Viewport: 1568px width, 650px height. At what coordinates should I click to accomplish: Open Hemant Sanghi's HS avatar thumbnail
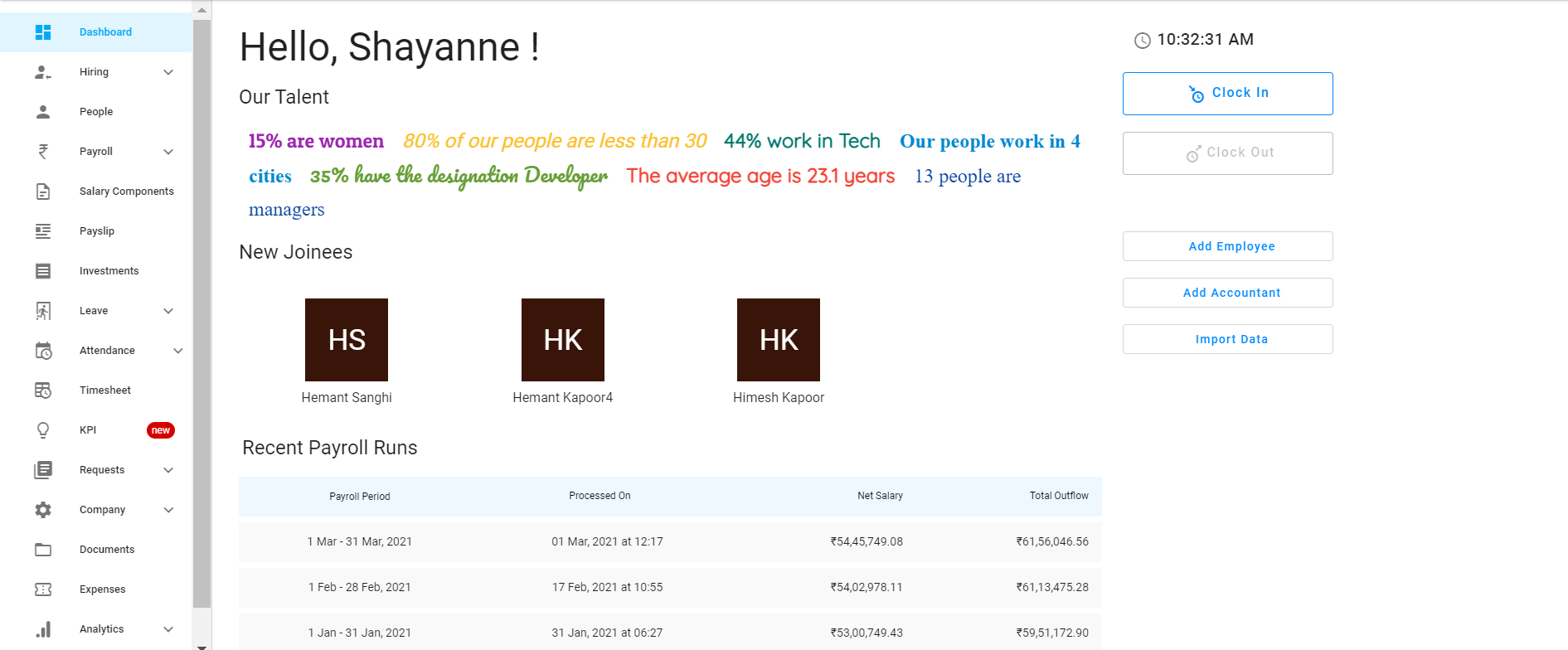click(347, 340)
